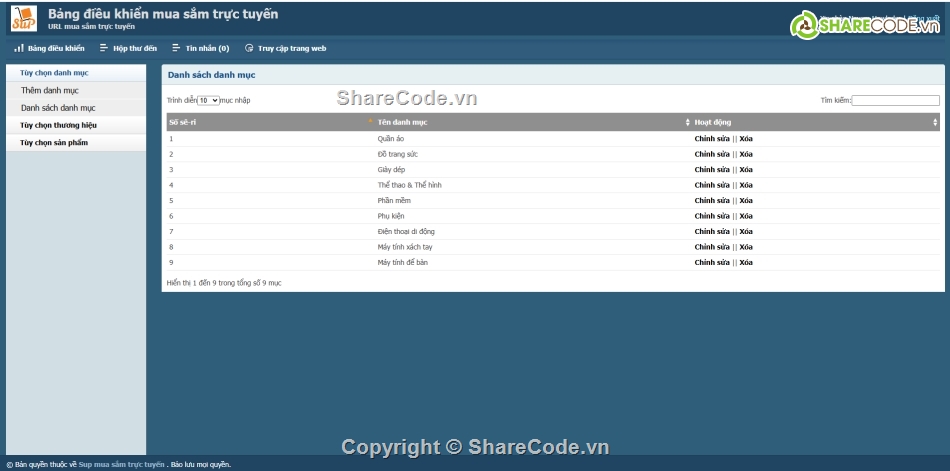Expand Tùy chọn thương hiệu section

click(x=76, y=125)
